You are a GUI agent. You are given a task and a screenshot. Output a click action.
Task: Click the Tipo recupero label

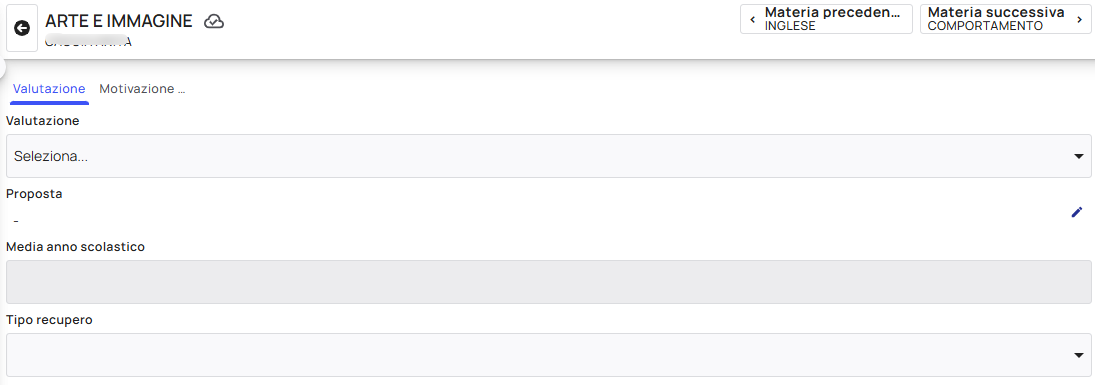point(50,320)
